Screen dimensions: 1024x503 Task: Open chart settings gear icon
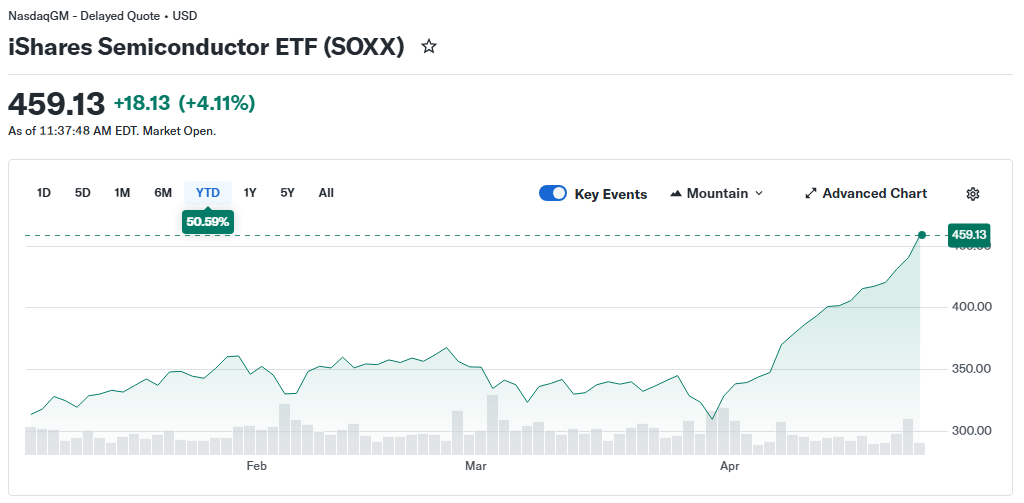coord(973,194)
